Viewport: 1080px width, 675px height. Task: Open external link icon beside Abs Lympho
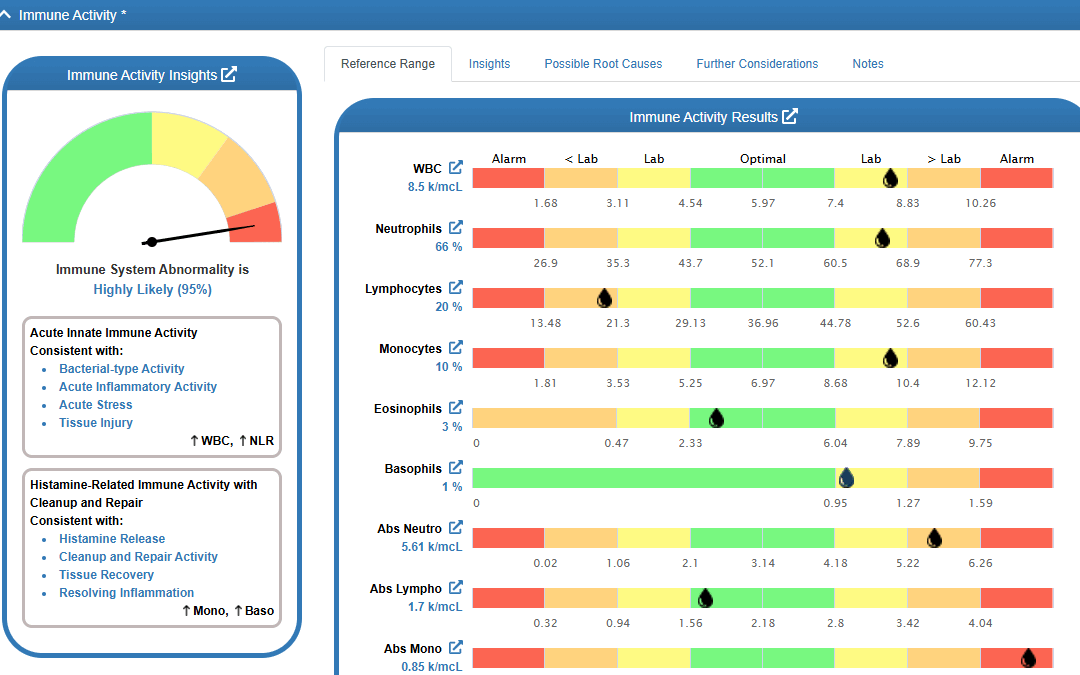[455, 588]
